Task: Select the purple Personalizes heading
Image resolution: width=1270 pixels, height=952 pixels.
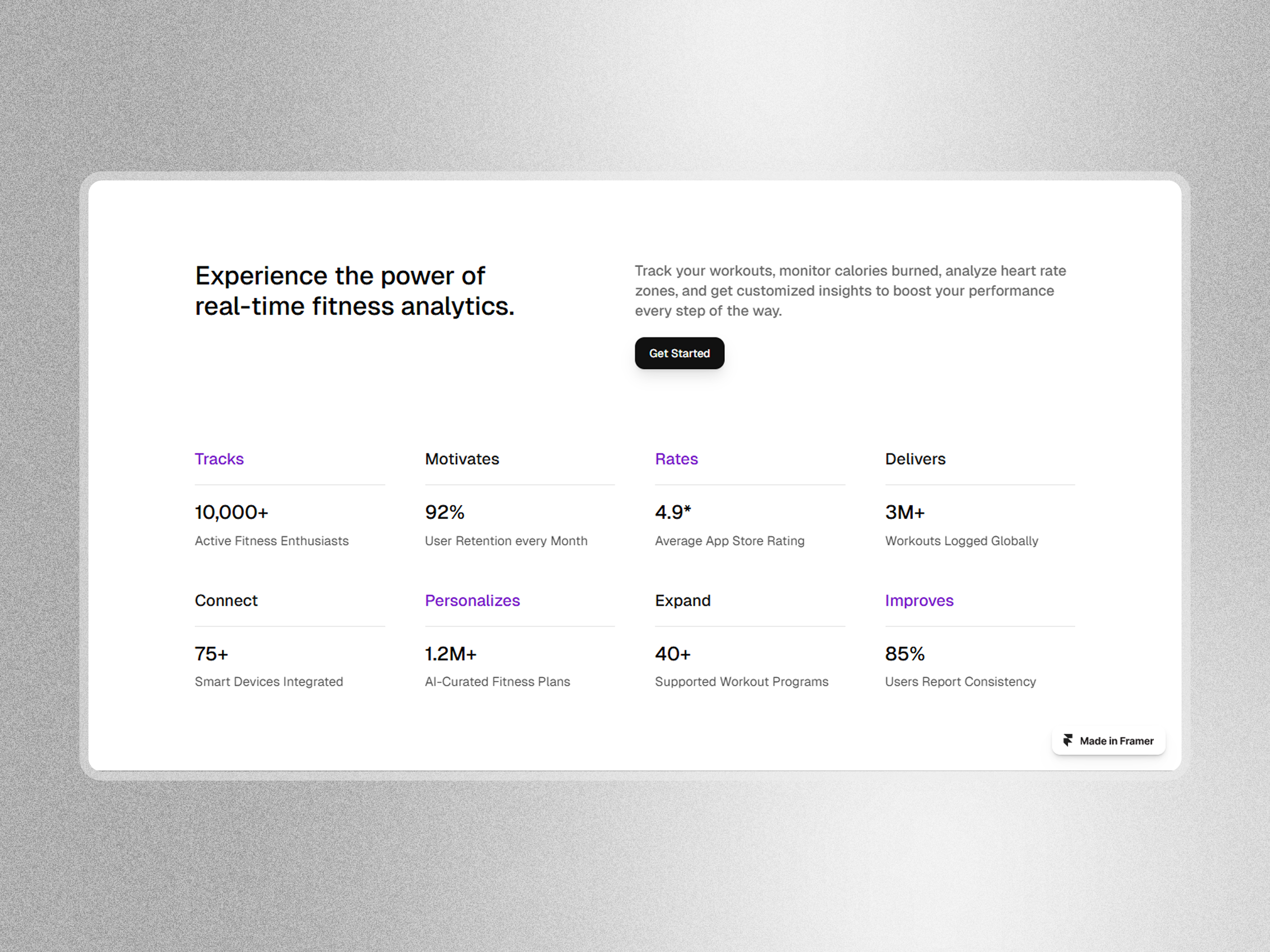Action: [x=472, y=600]
